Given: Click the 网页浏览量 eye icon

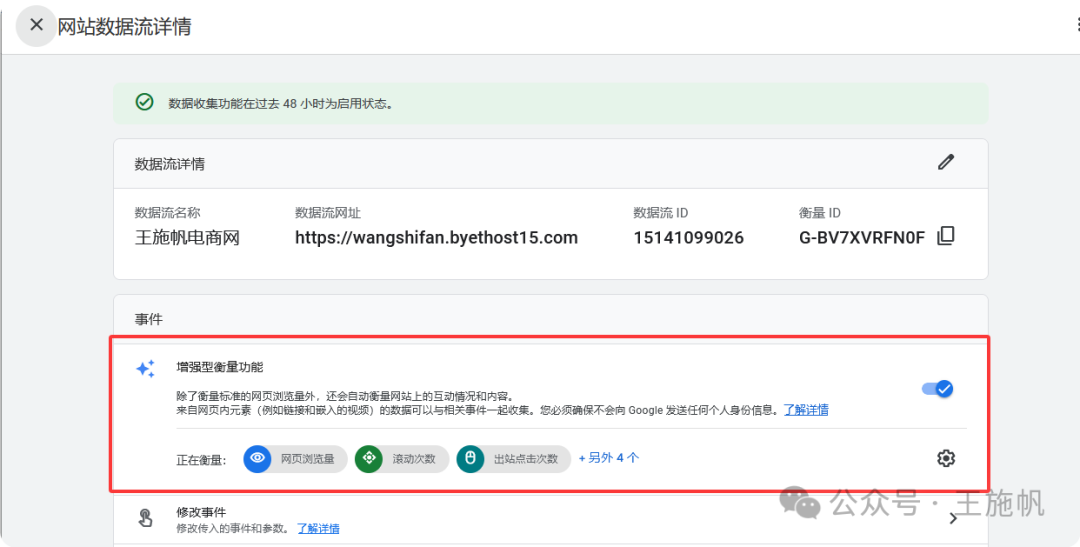Looking at the screenshot, I should pyautogui.click(x=257, y=458).
